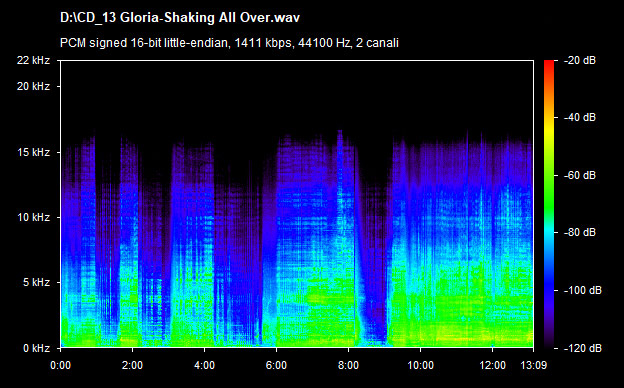Click the '12:00' time axis label
This screenshot has height=388, width=624.
click(x=493, y=365)
